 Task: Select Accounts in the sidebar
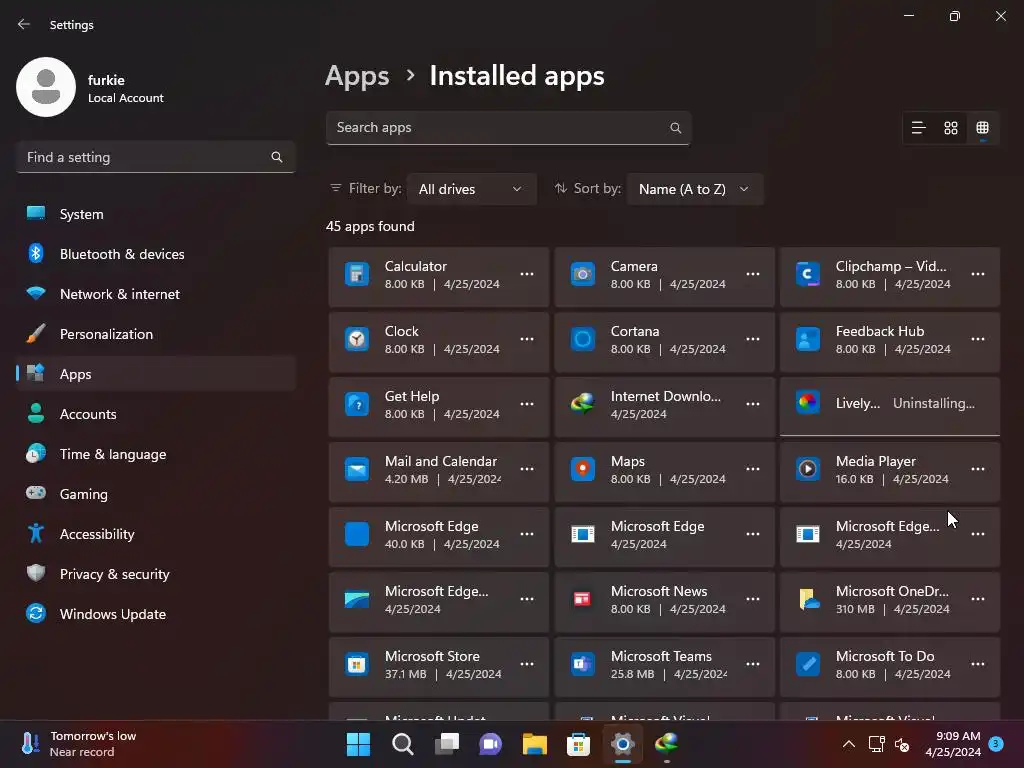[x=156, y=414]
